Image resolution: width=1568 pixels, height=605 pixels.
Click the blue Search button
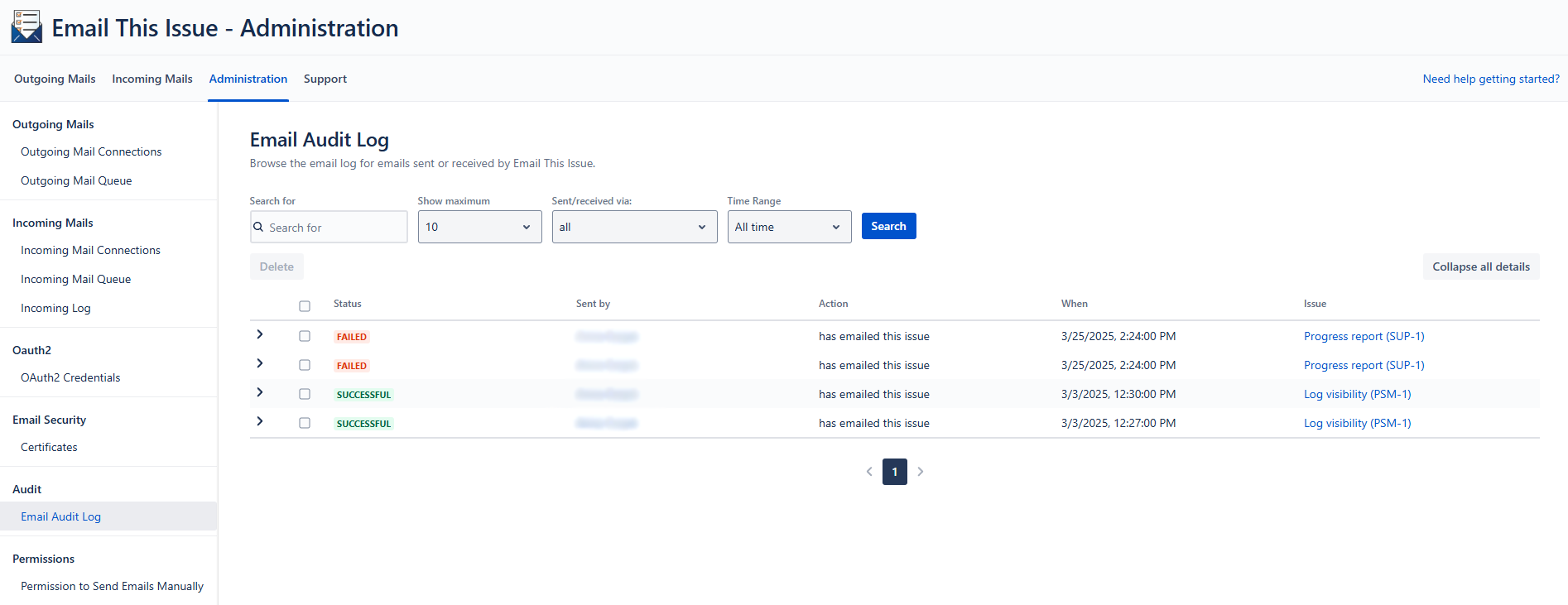click(888, 226)
